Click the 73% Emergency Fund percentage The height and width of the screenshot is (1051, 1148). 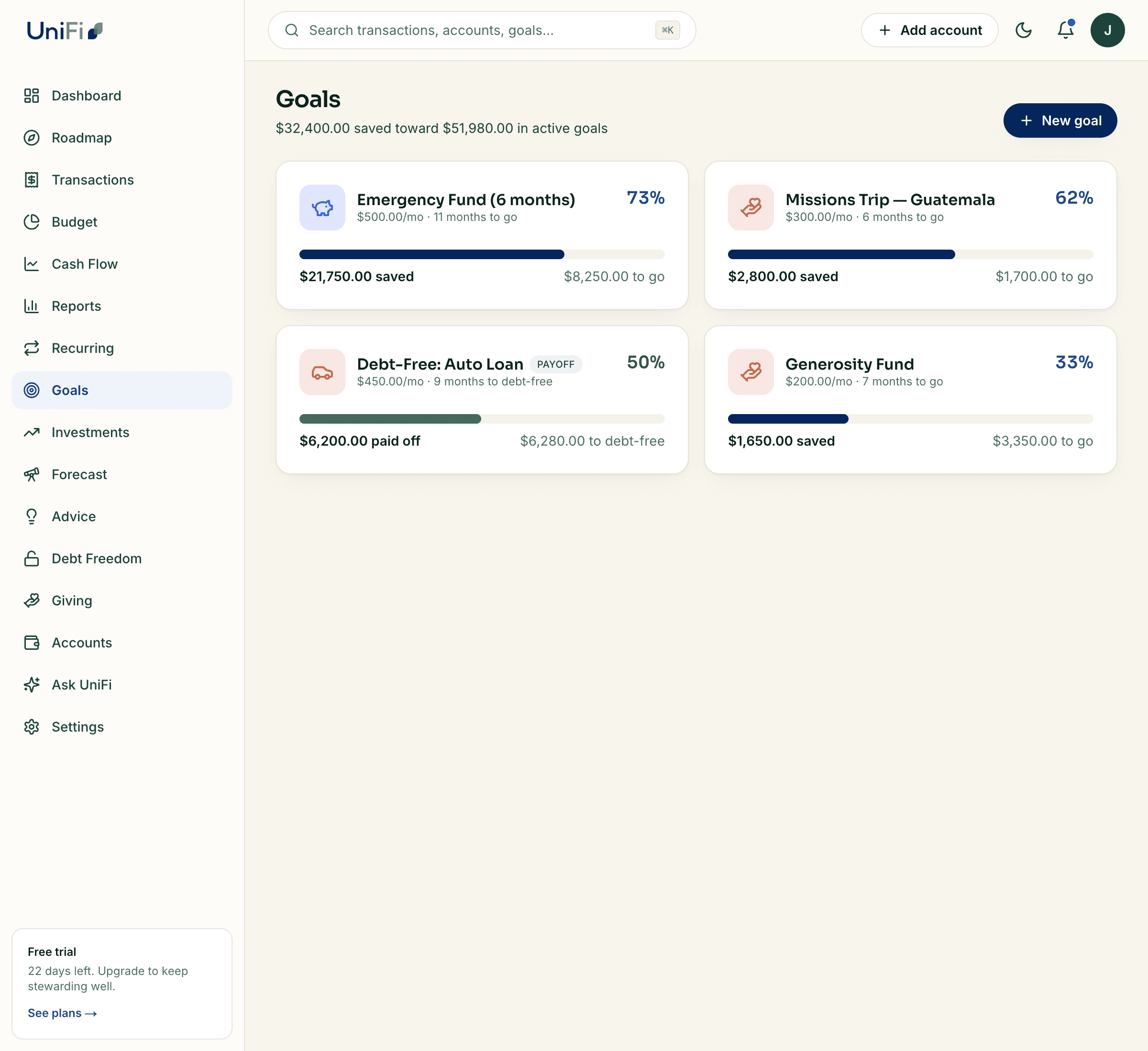pyautogui.click(x=645, y=197)
